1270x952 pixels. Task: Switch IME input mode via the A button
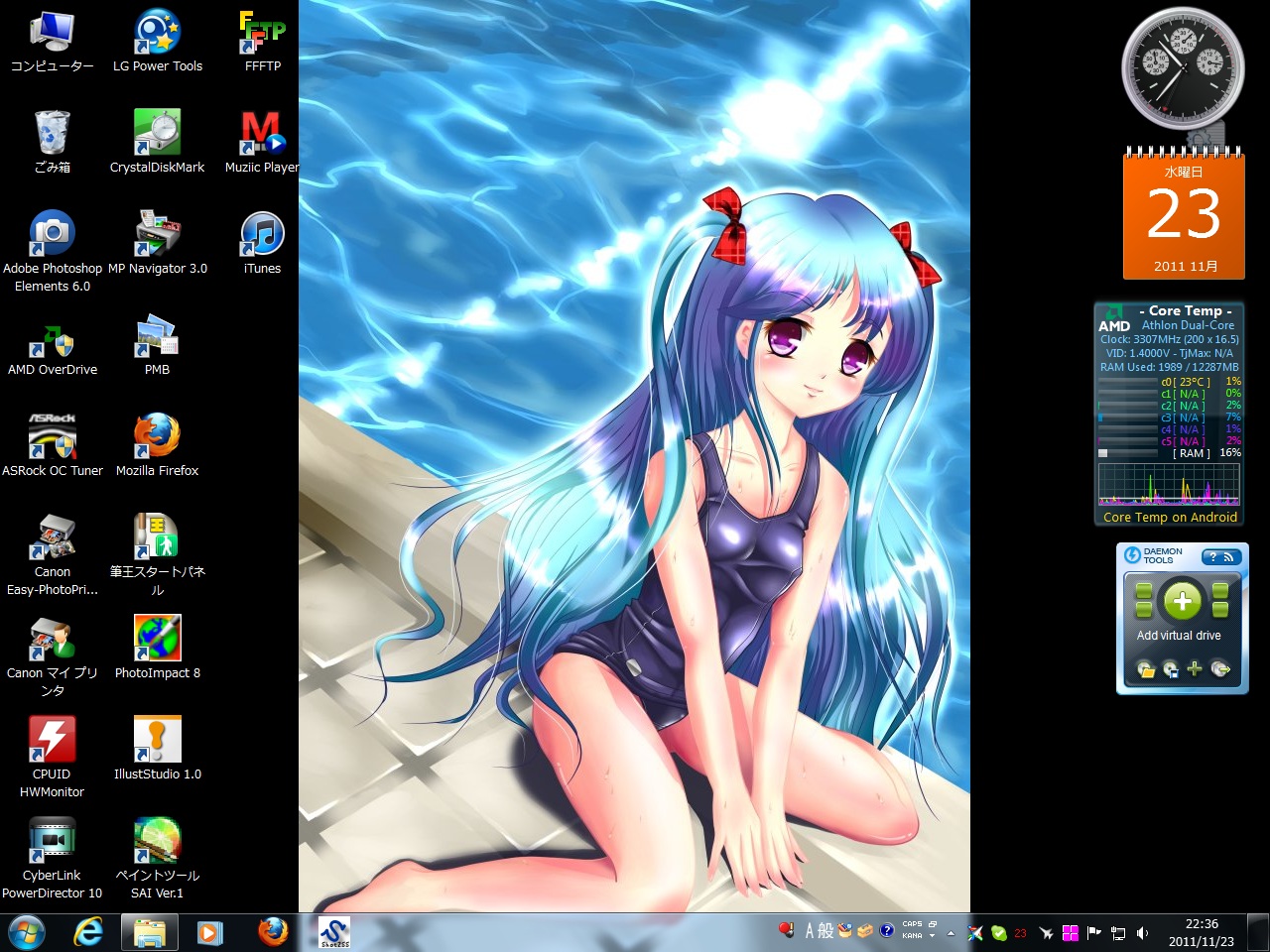(810, 931)
